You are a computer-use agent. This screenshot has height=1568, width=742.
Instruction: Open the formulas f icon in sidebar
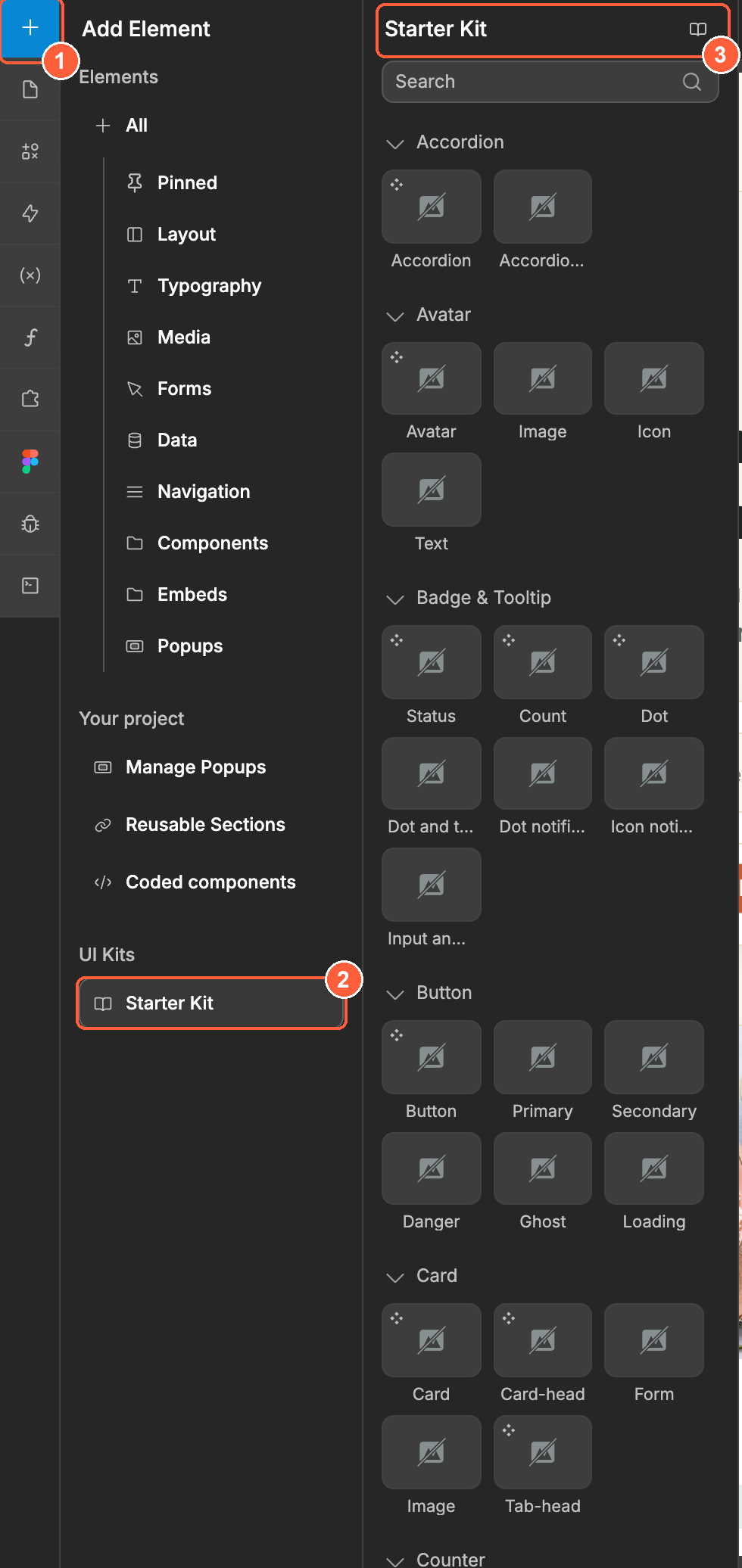click(x=30, y=338)
